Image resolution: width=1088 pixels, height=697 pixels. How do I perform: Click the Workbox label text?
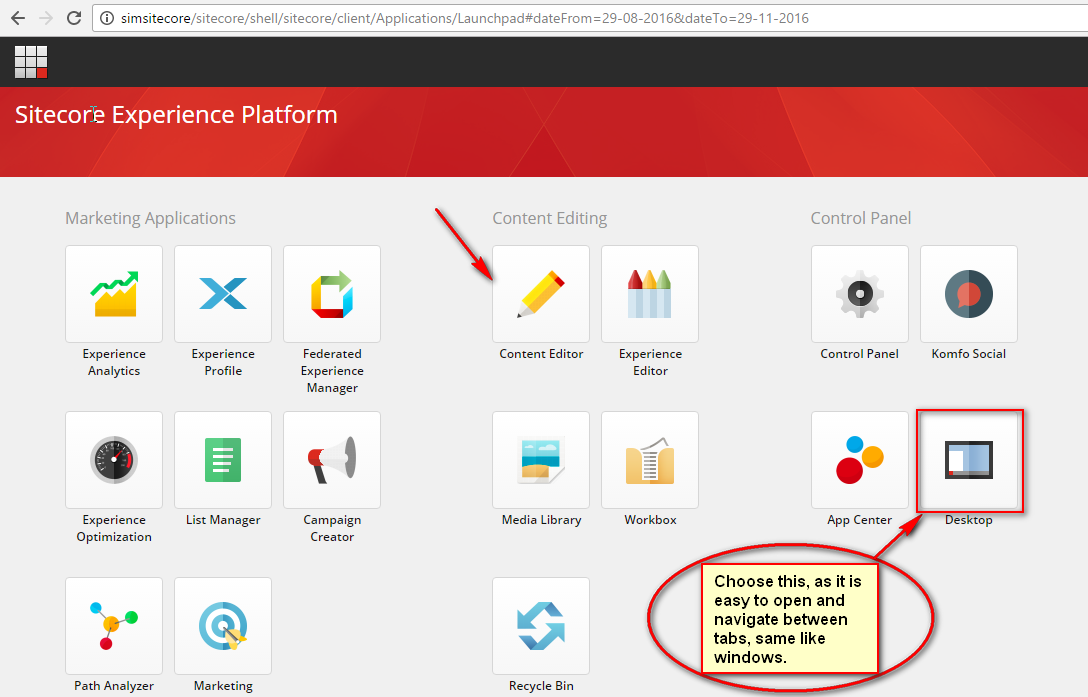coord(650,519)
